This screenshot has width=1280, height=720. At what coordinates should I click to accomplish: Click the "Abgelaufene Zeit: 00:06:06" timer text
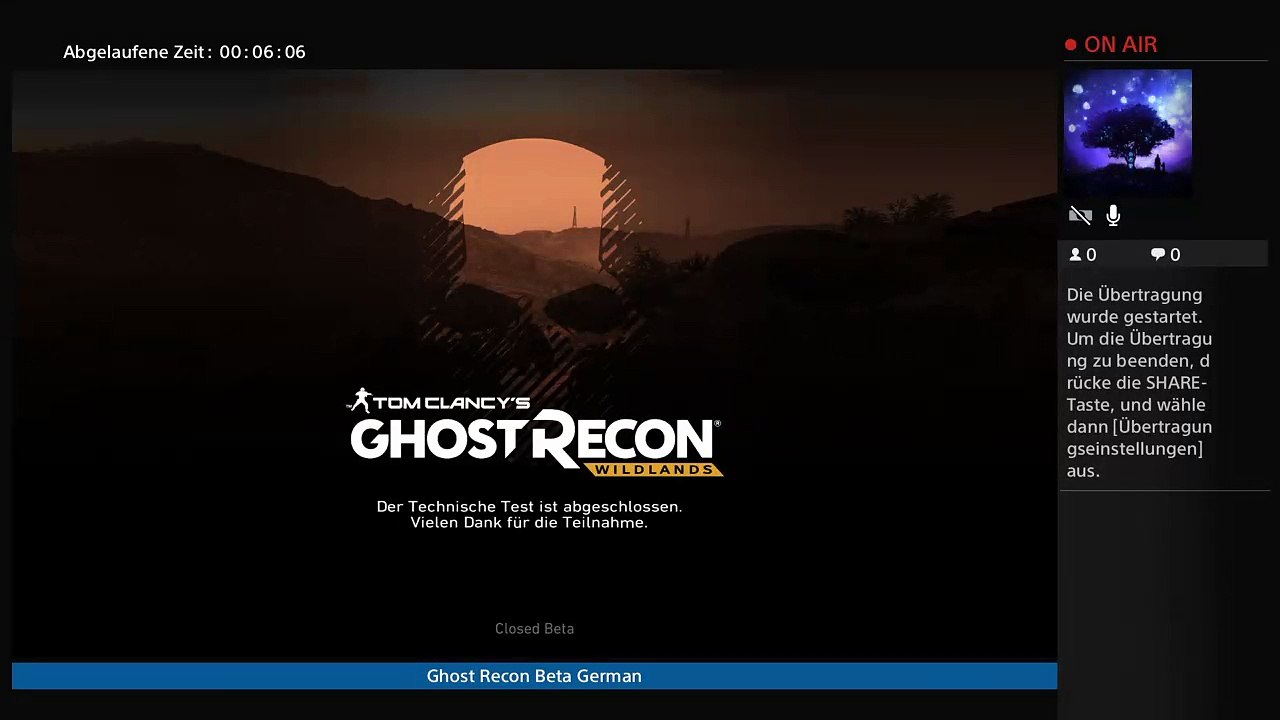(x=184, y=52)
